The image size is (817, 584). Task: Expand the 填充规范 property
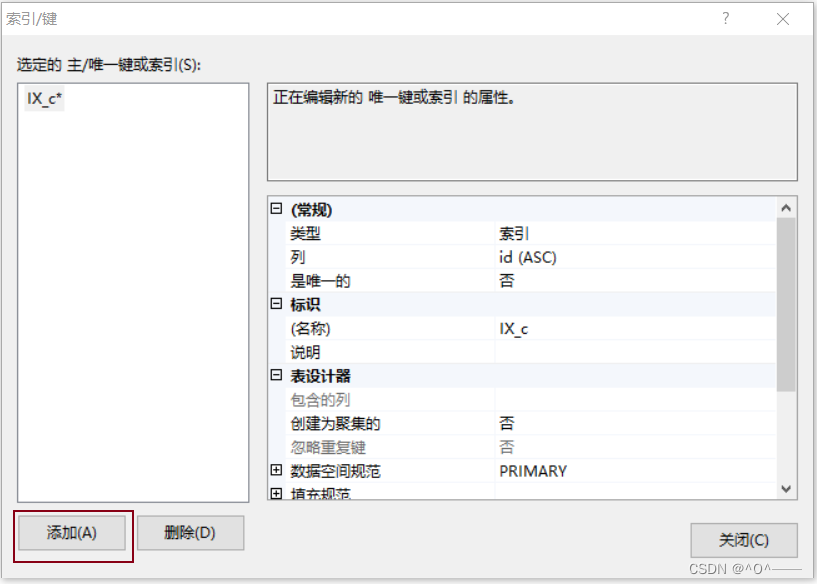tap(276, 493)
